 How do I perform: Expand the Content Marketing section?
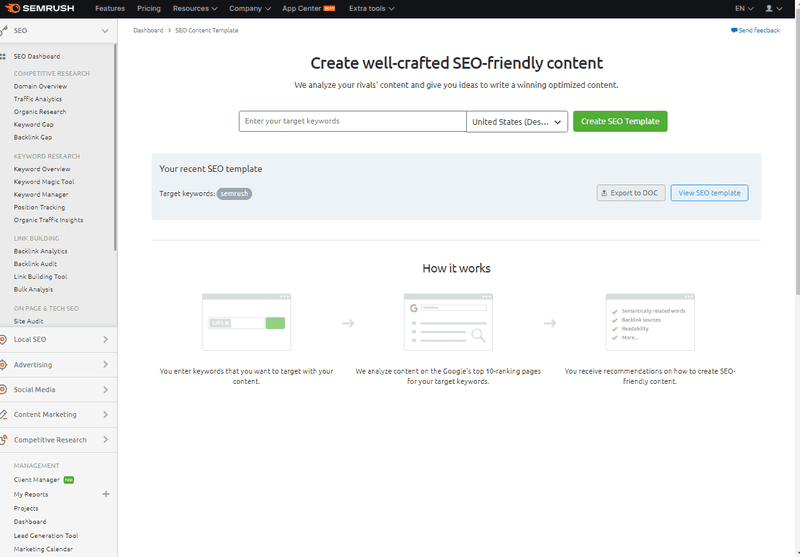[106, 415]
